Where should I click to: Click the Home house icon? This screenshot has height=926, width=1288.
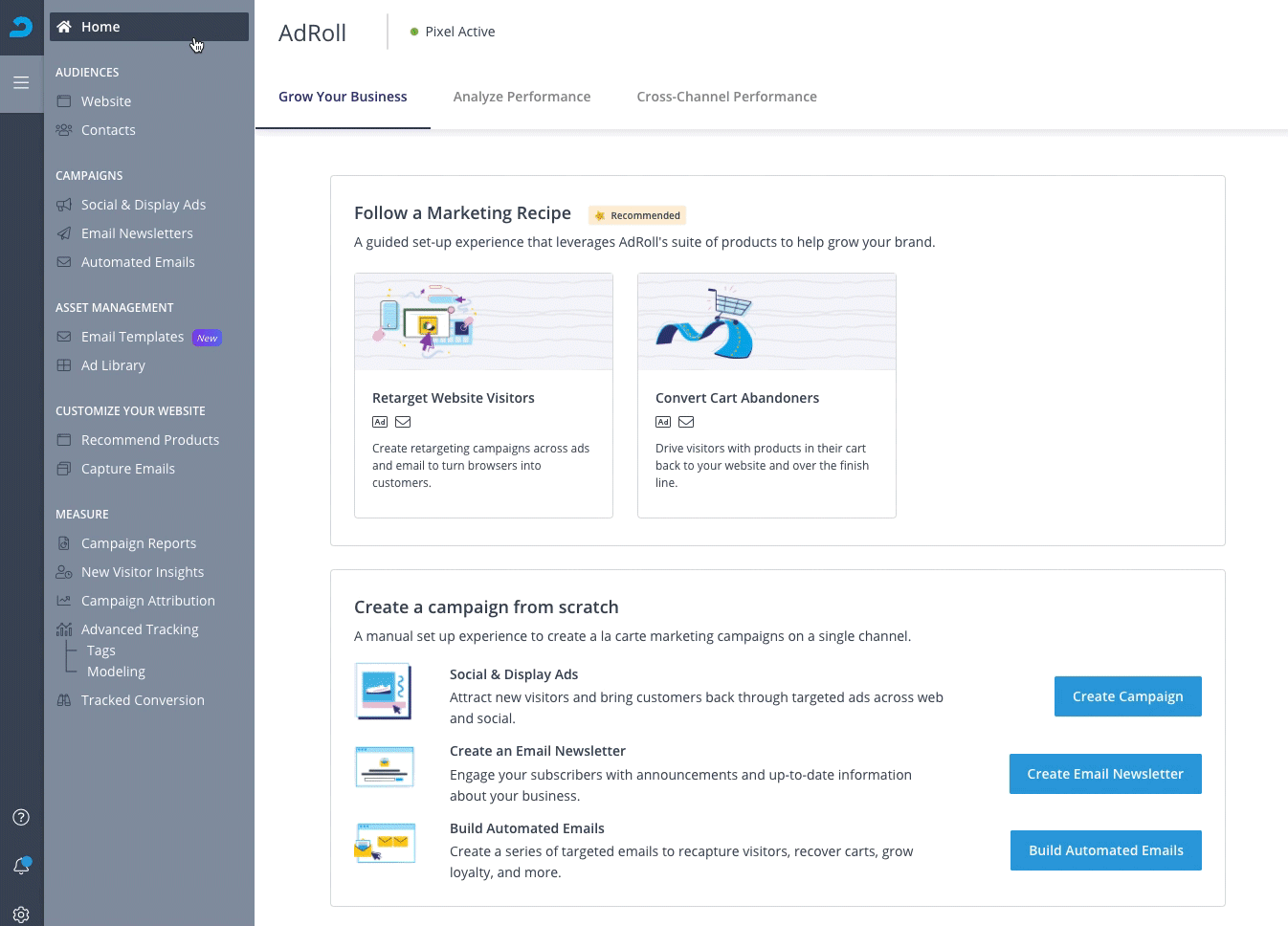click(64, 27)
